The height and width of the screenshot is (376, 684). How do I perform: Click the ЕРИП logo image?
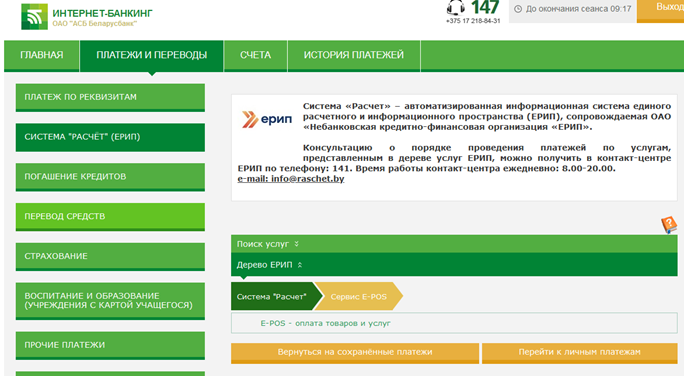click(x=267, y=119)
